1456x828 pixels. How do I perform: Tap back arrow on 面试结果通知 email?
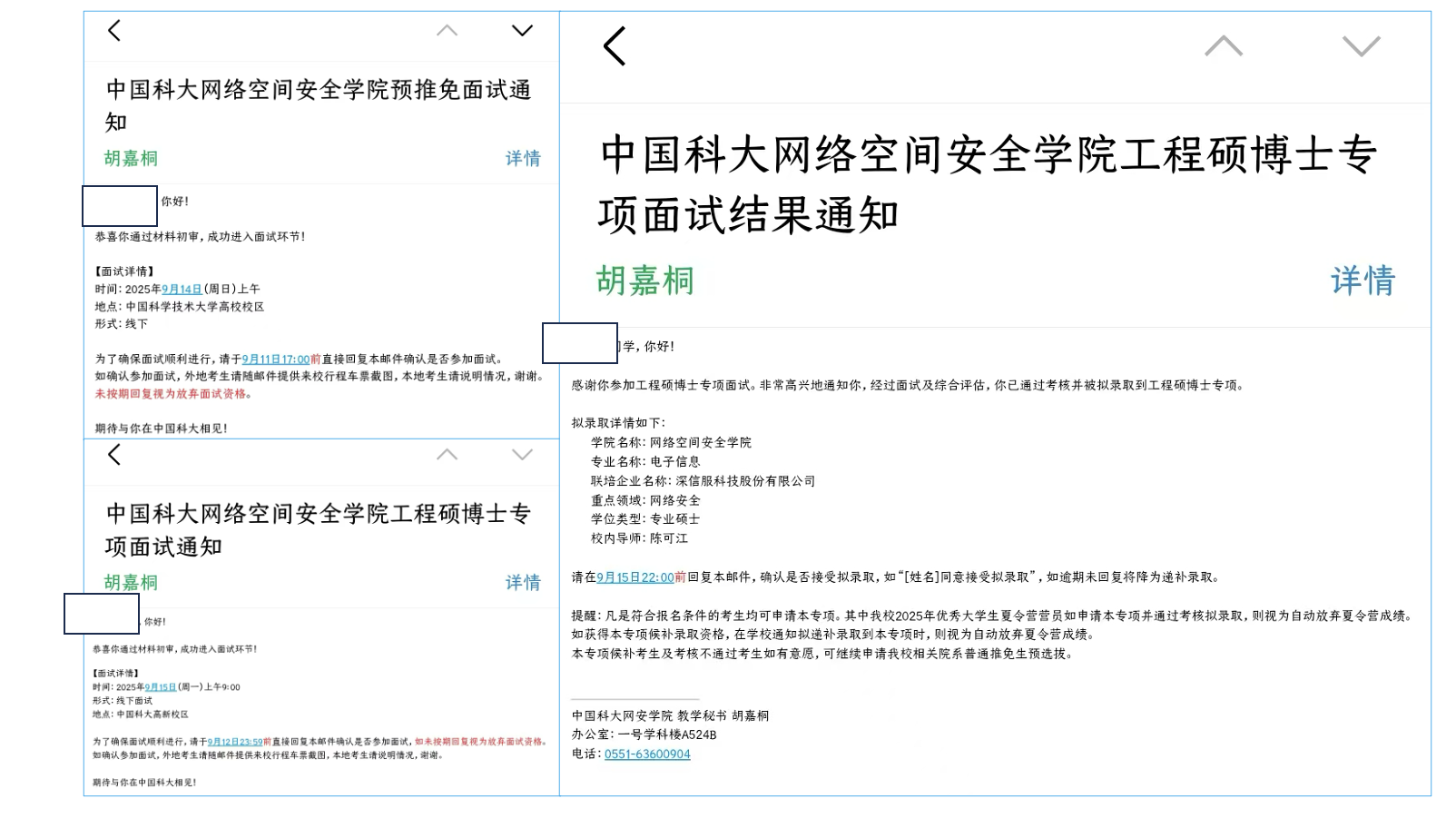(x=614, y=44)
